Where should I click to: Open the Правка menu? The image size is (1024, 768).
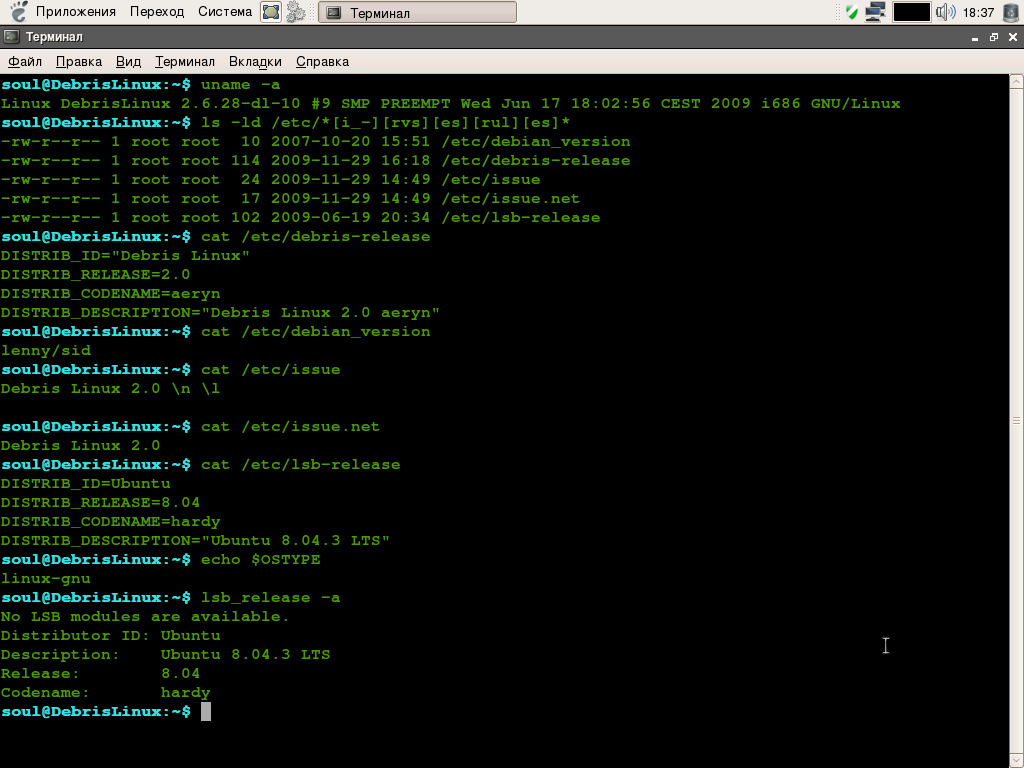click(x=79, y=61)
